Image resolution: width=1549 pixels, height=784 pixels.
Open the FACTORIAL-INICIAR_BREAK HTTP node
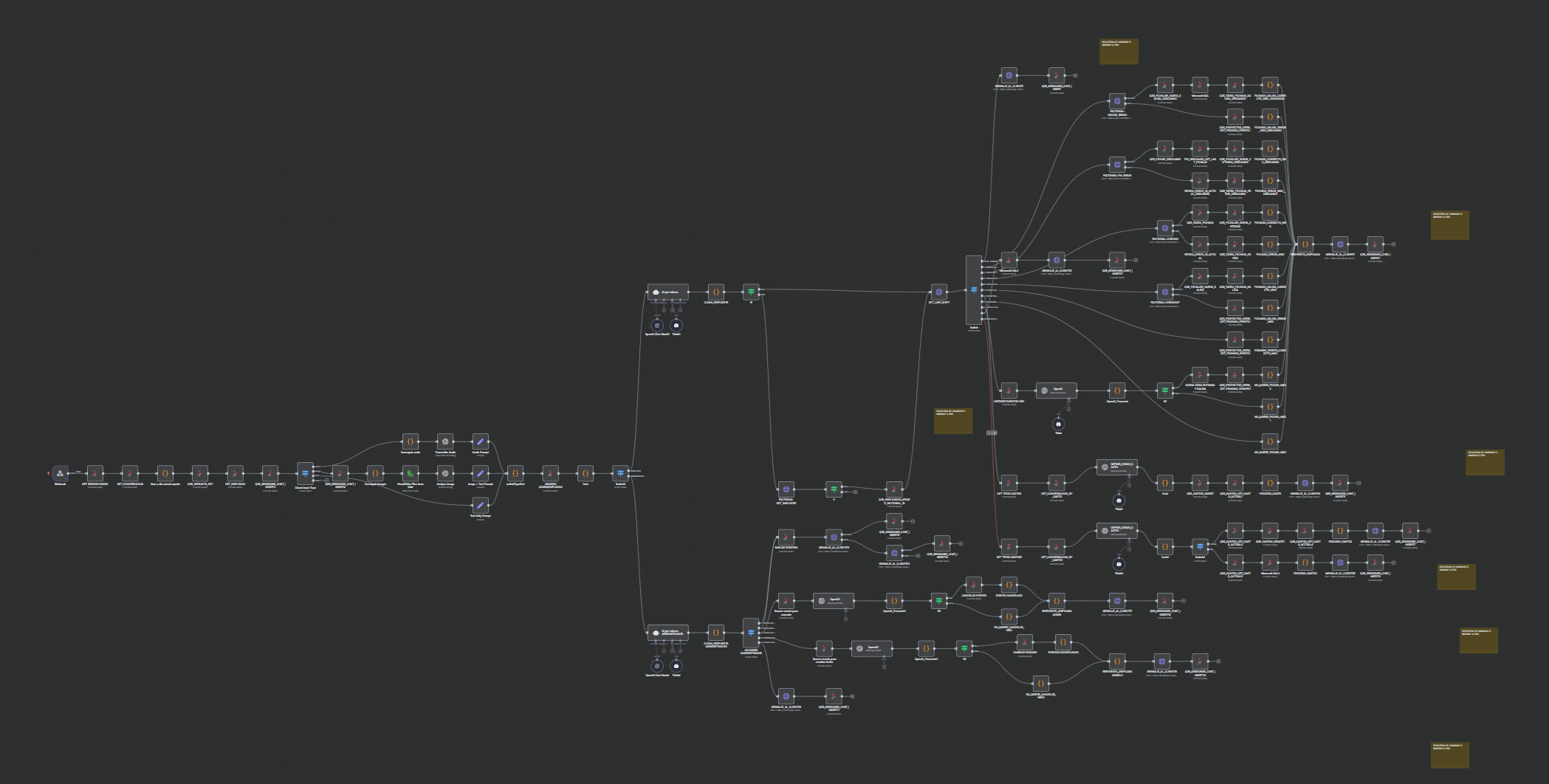pyautogui.click(x=1117, y=101)
